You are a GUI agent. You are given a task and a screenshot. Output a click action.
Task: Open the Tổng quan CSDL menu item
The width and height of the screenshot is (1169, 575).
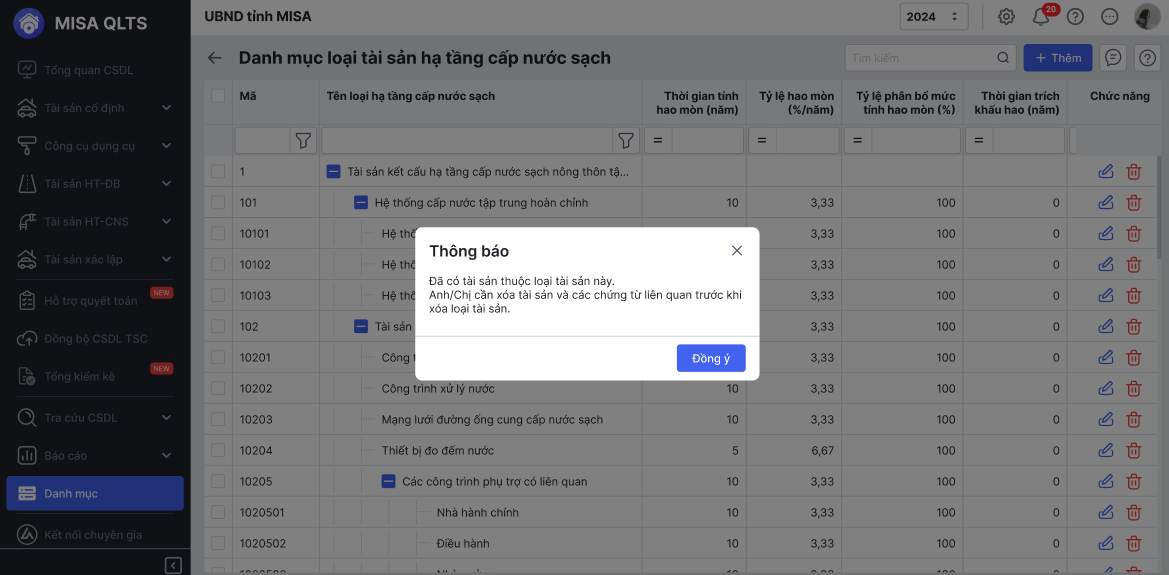click(88, 70)
